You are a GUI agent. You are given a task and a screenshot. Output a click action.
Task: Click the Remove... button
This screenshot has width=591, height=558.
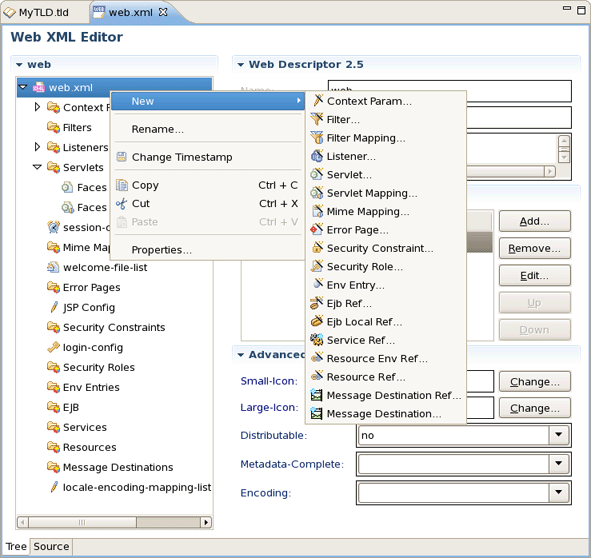534,248
